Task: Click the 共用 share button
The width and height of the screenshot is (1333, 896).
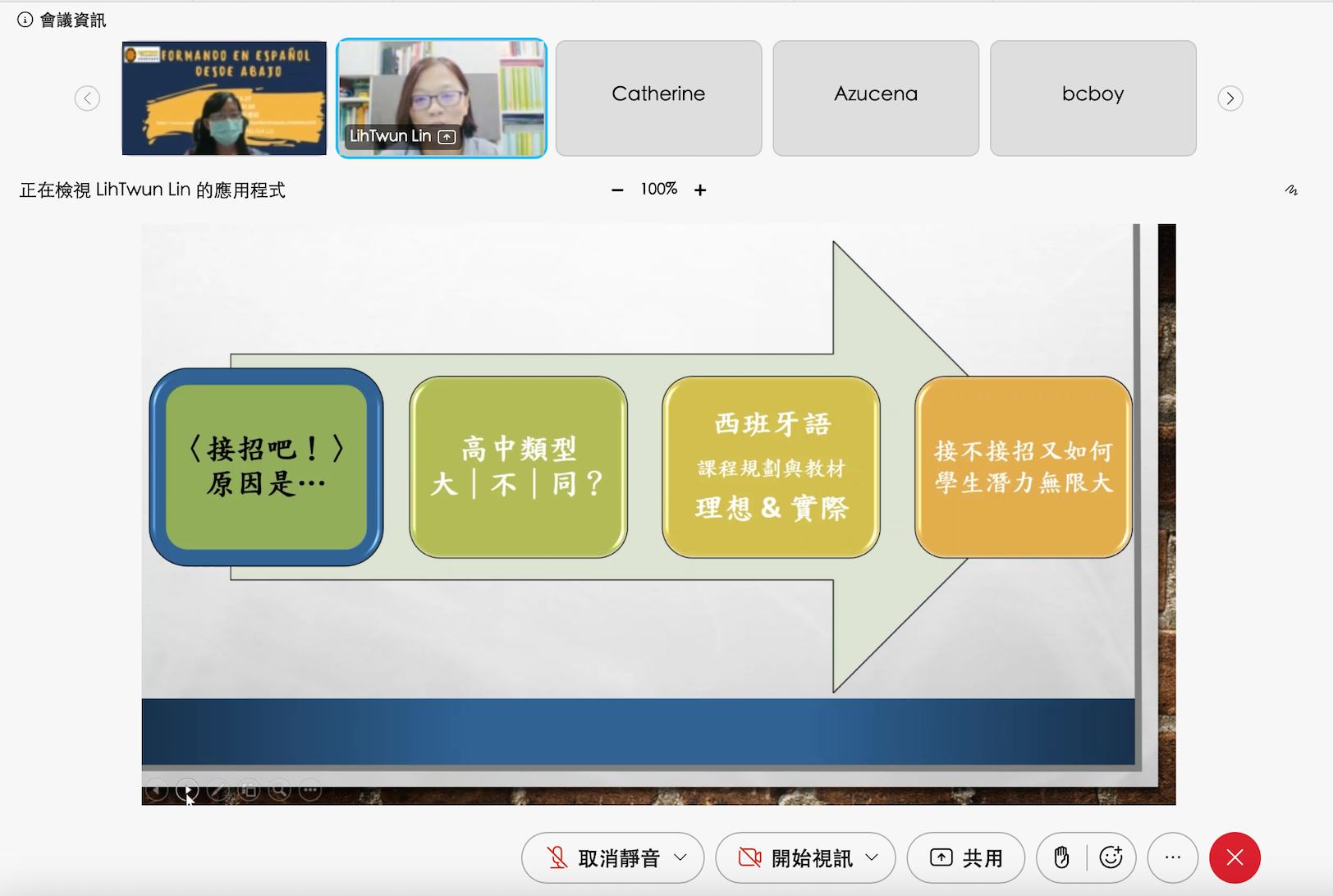Action: tap(966, 858)
